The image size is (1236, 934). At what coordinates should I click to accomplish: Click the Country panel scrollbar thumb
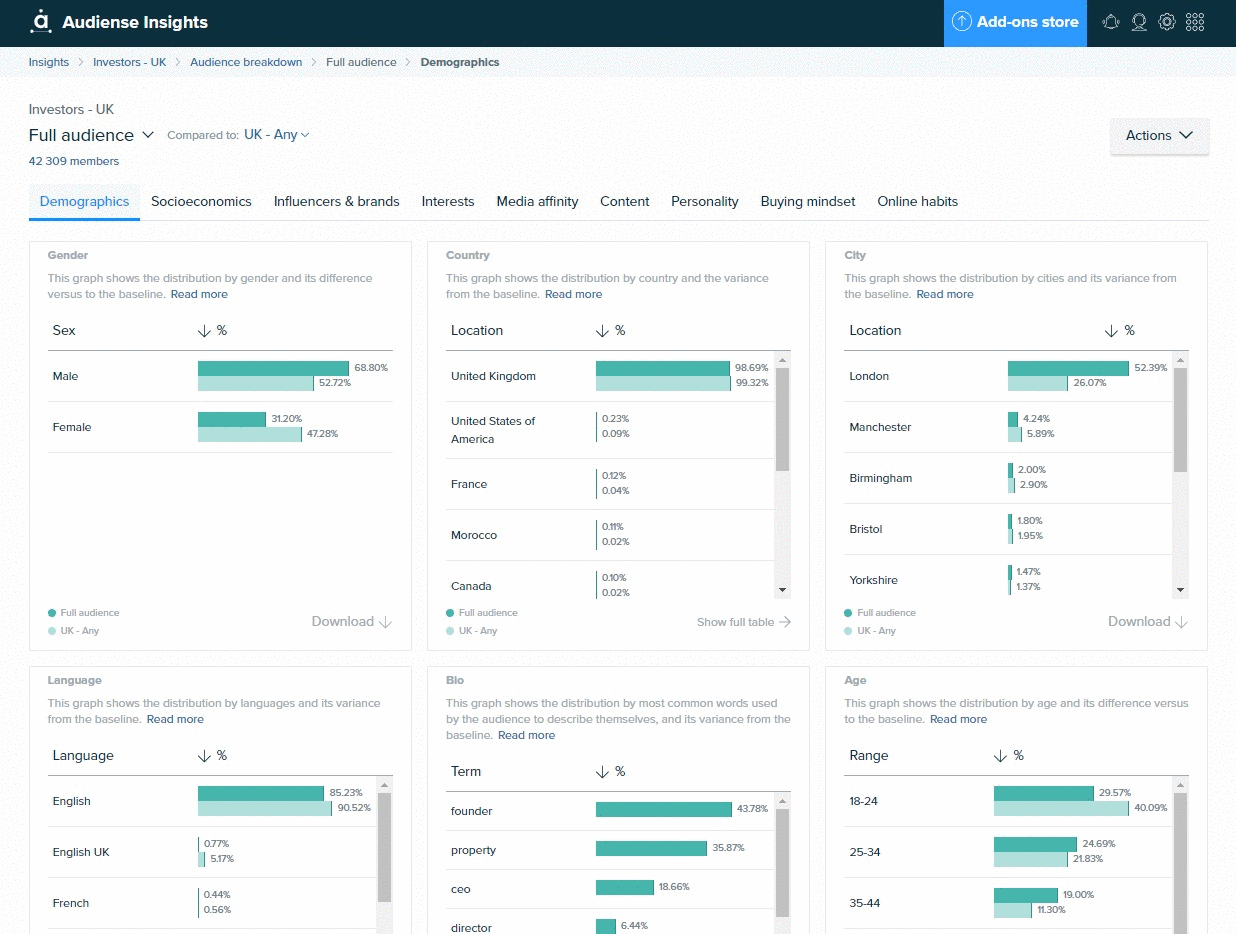click(x=783, y=419)
